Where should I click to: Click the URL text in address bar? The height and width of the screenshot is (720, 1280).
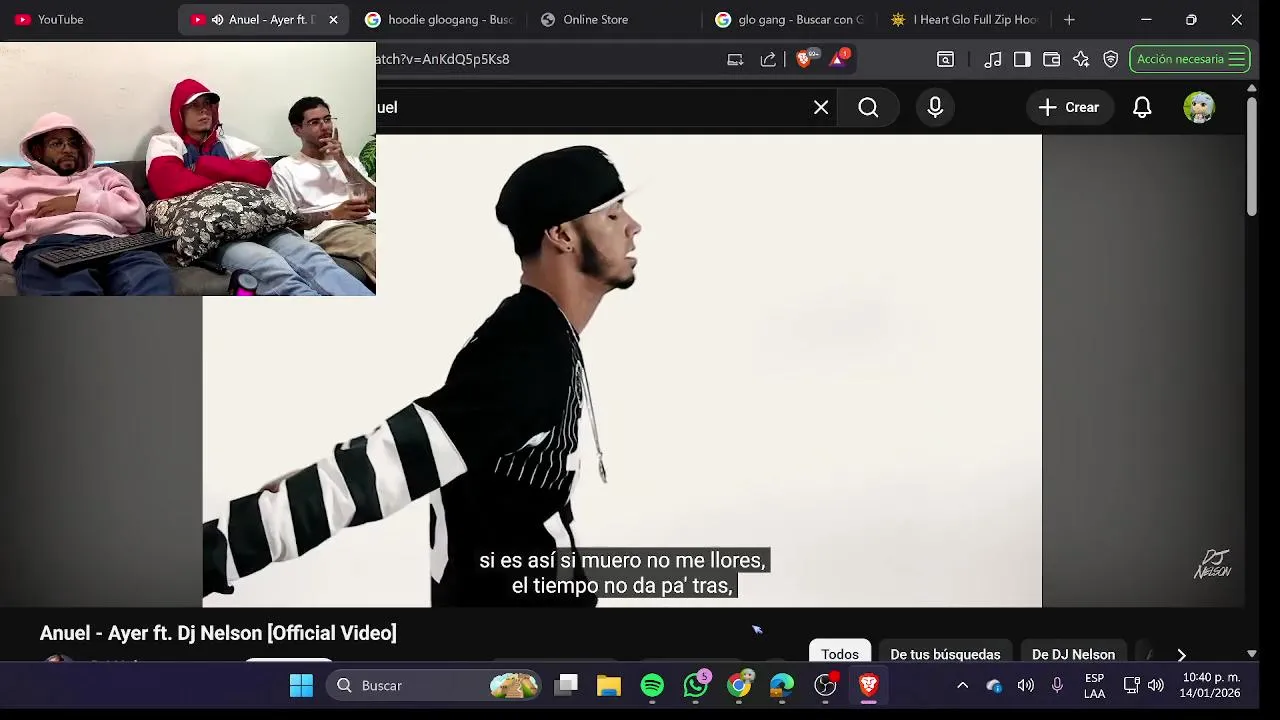[443, 59]
